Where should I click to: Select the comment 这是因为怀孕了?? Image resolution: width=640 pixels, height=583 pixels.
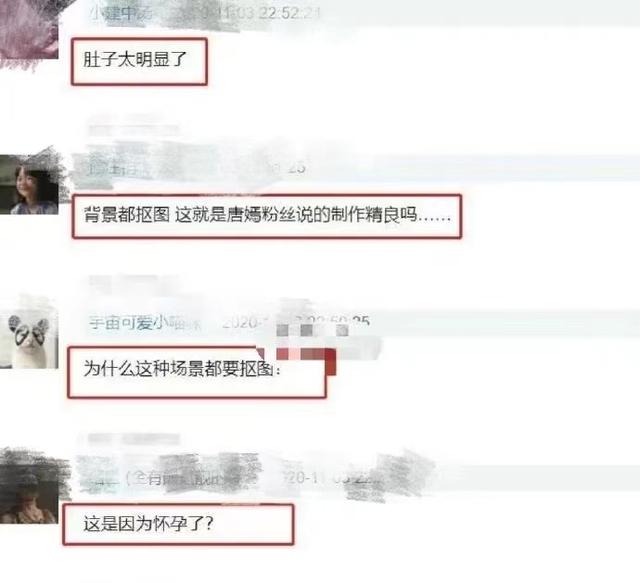tap(178, 525)
